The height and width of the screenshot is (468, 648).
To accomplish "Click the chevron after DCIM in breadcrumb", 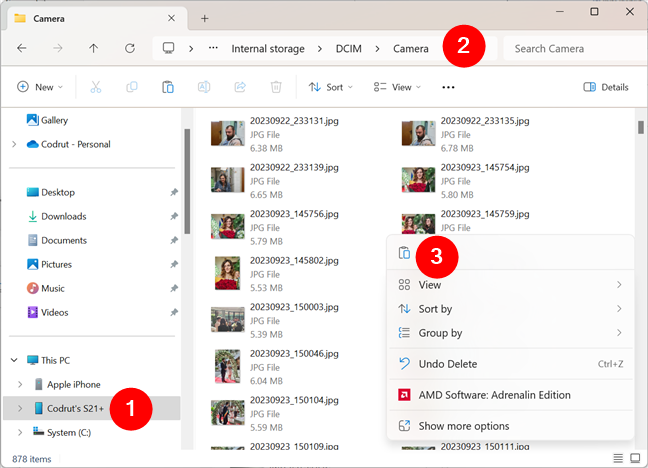I will [x=377, y=49].
